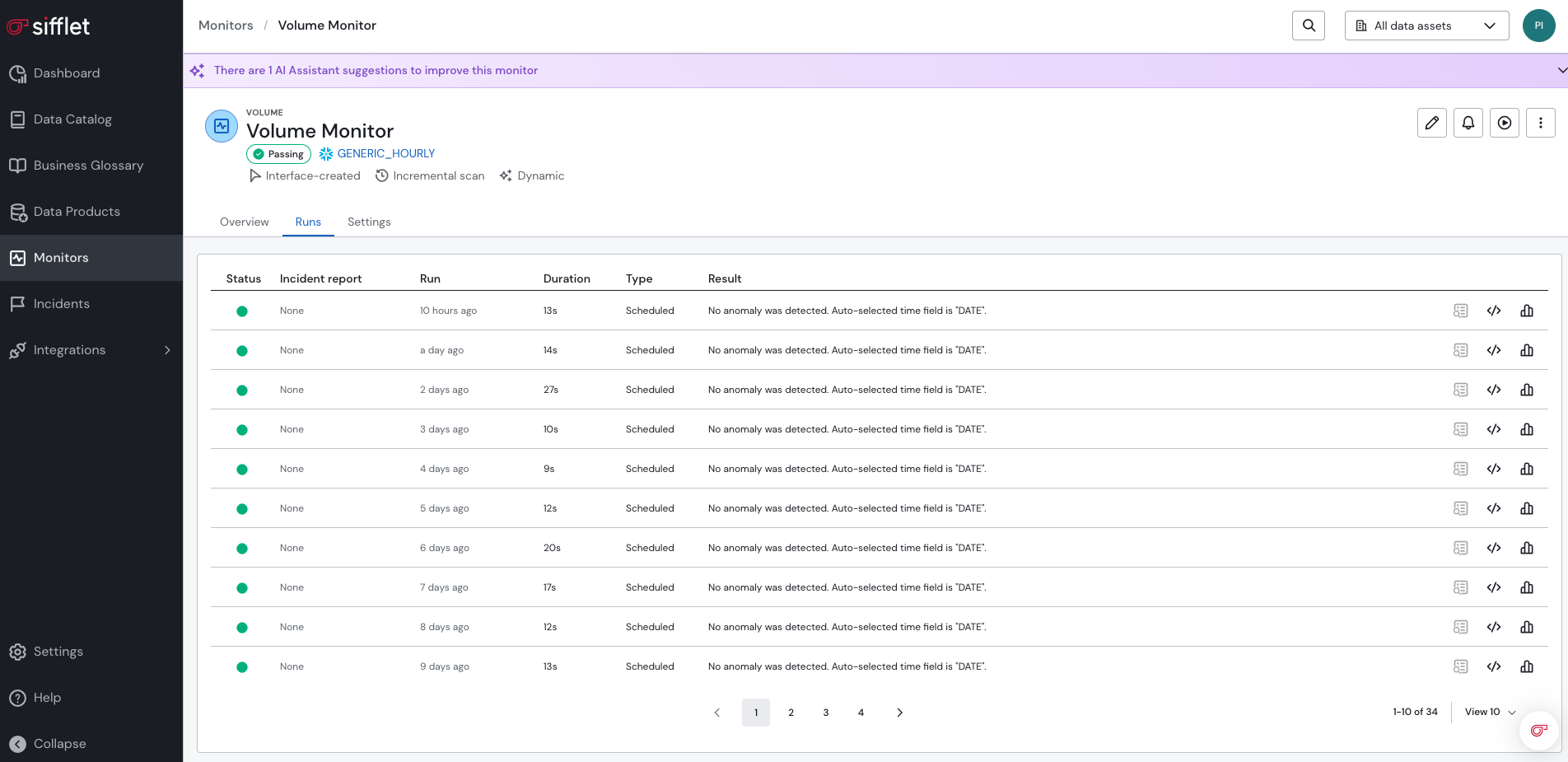The height and width of the screenshot is (762, 1568).
Task: Open the GENERIC_HOURLY dataset link
Action: click(385, 154)
